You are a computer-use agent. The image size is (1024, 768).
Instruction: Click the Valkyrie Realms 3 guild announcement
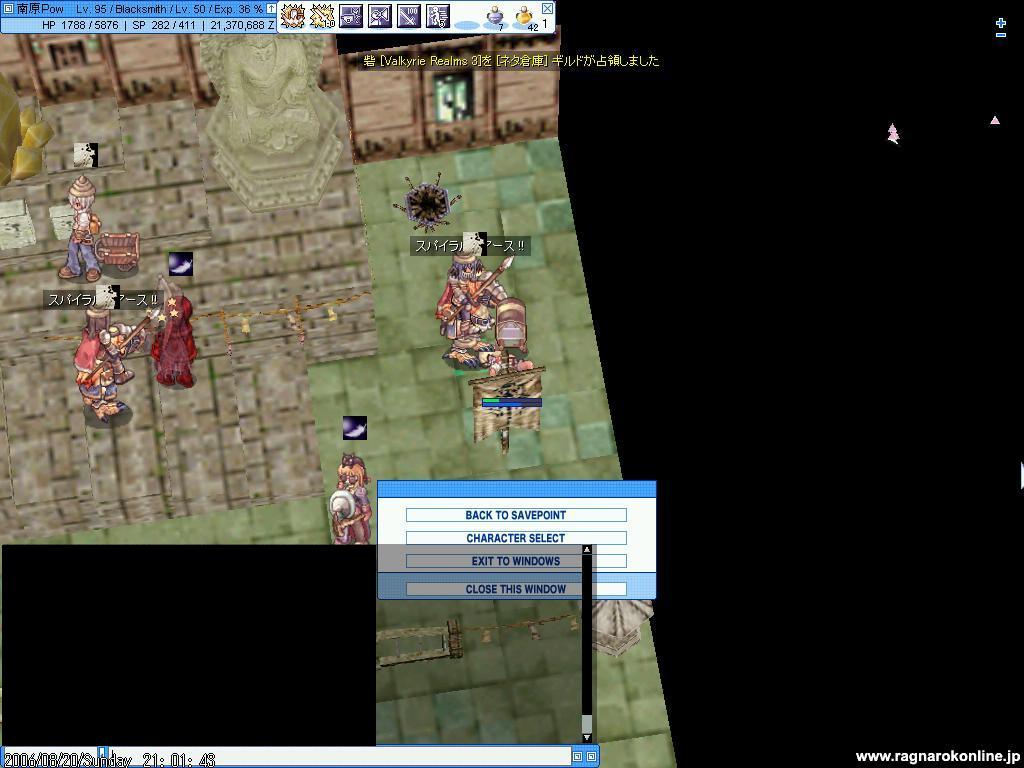click(511, 61)
